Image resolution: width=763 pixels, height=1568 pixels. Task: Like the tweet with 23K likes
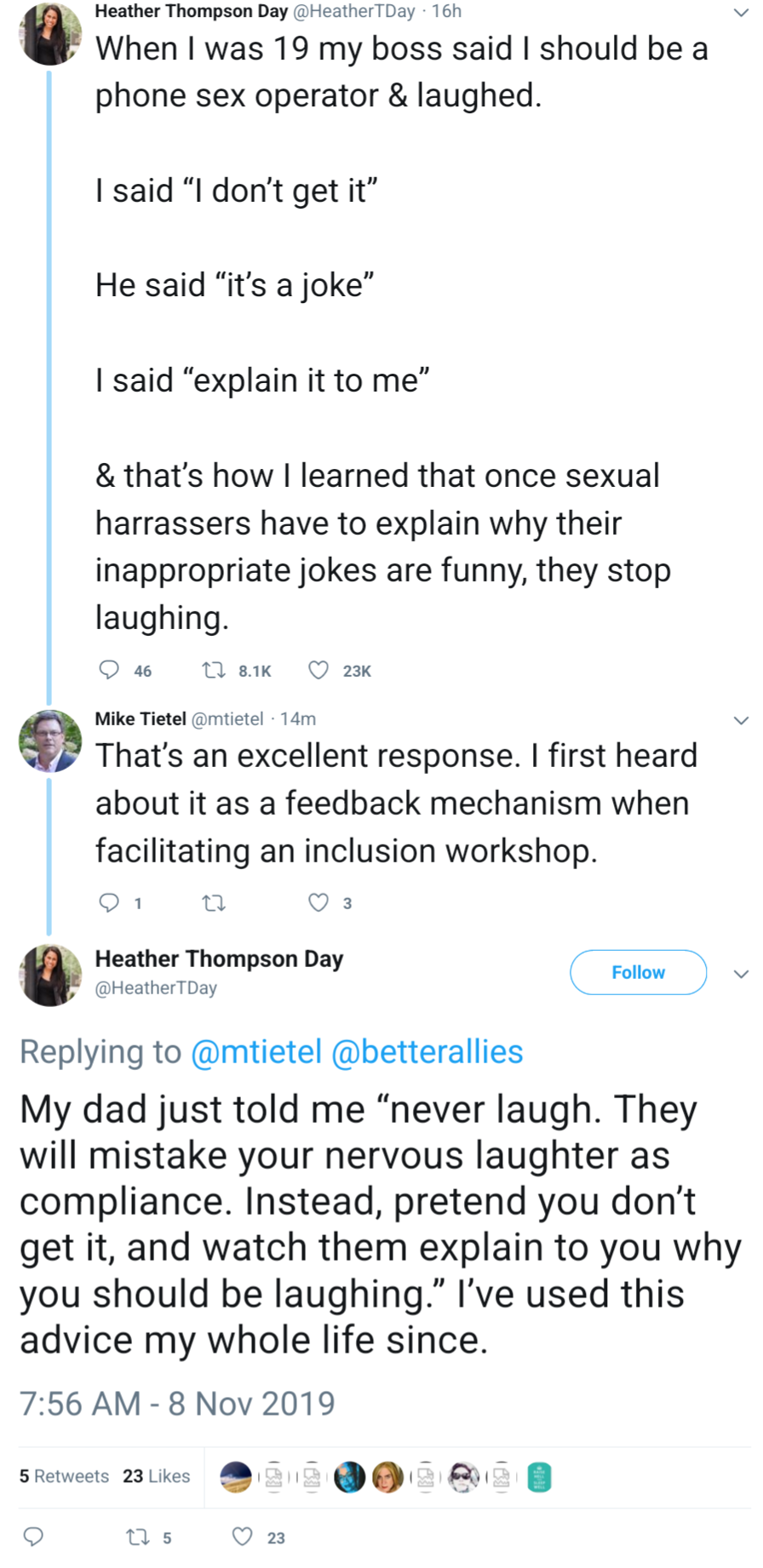click(x=318, y=670)
